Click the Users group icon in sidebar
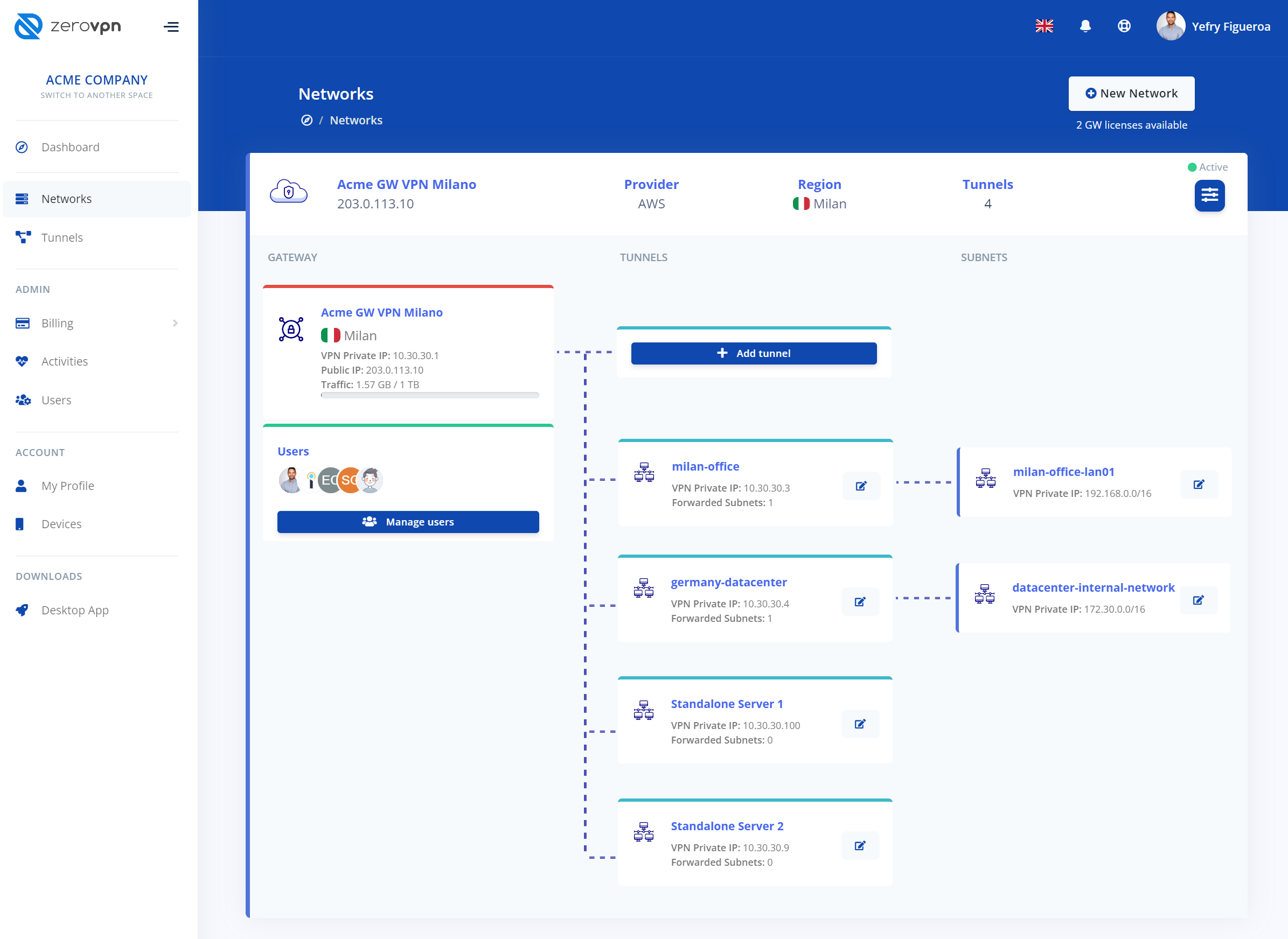1288x939 pixels. pos(23,400)
